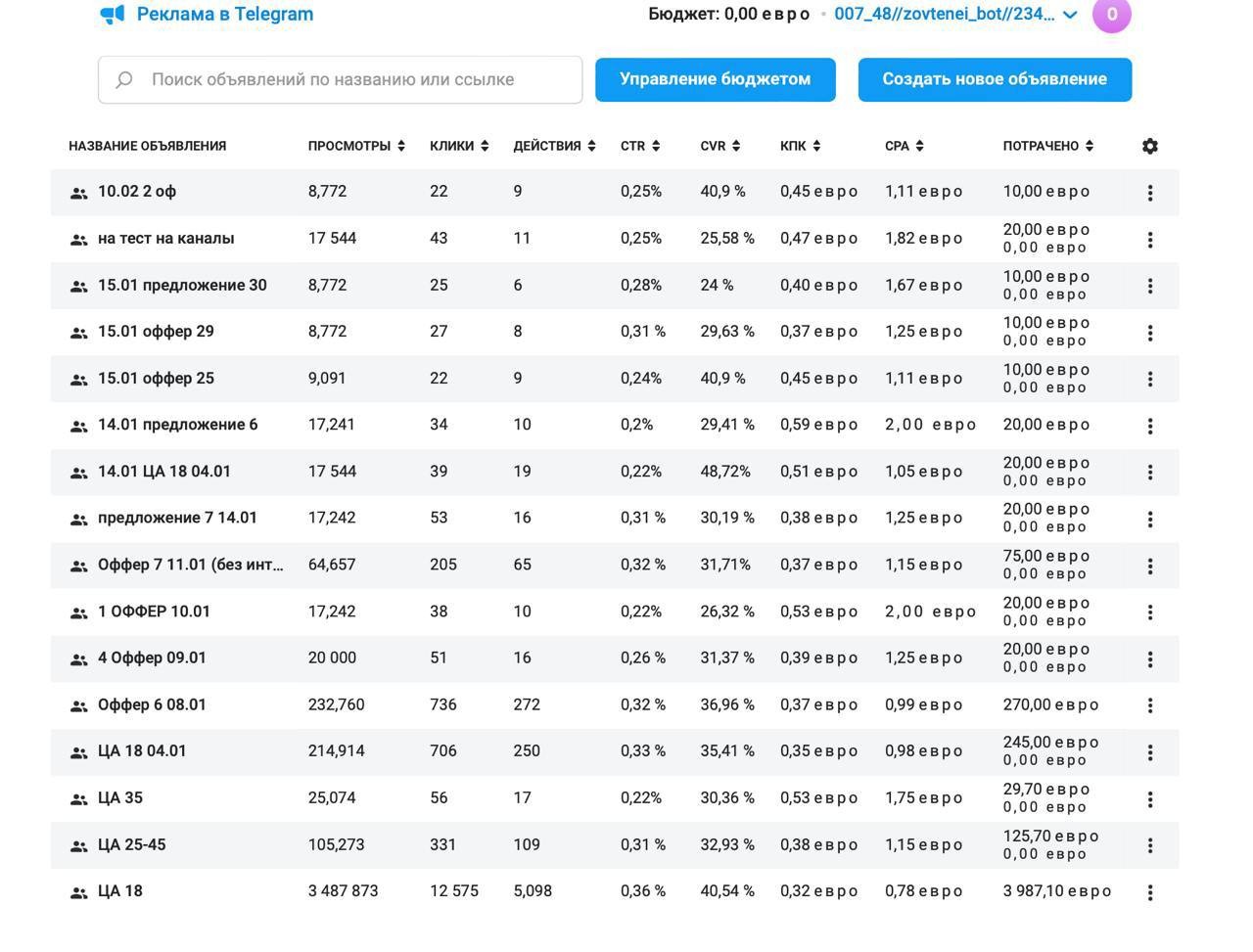Click Управление бюджетом button
This screenshot has width=1253, height=952.
coord(715,79)
